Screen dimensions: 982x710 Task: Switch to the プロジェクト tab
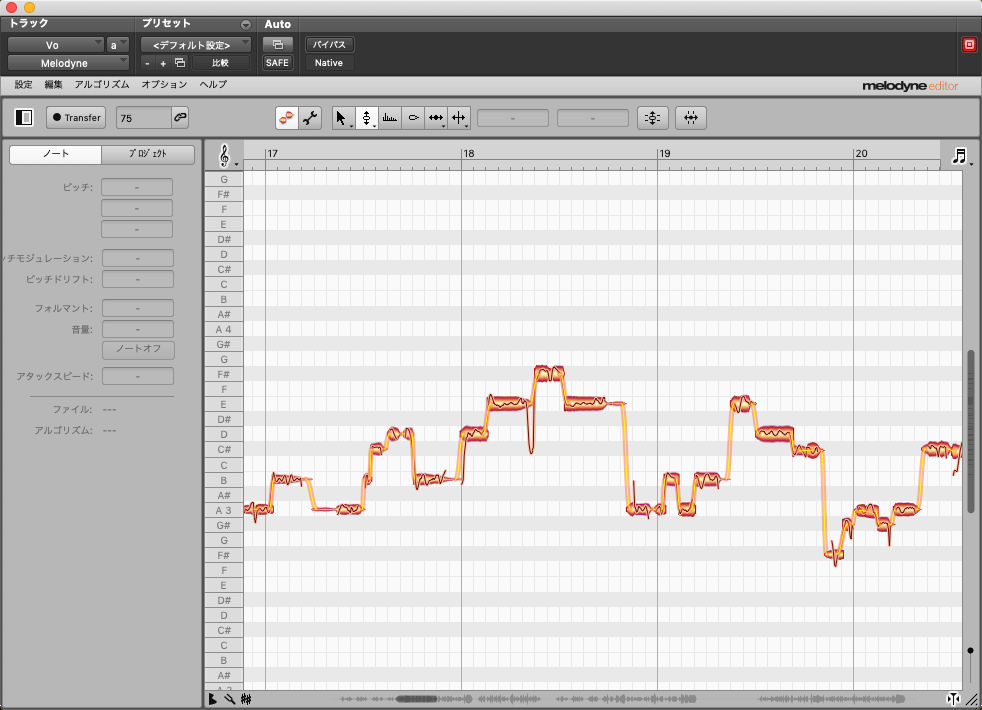click(148, 155)
